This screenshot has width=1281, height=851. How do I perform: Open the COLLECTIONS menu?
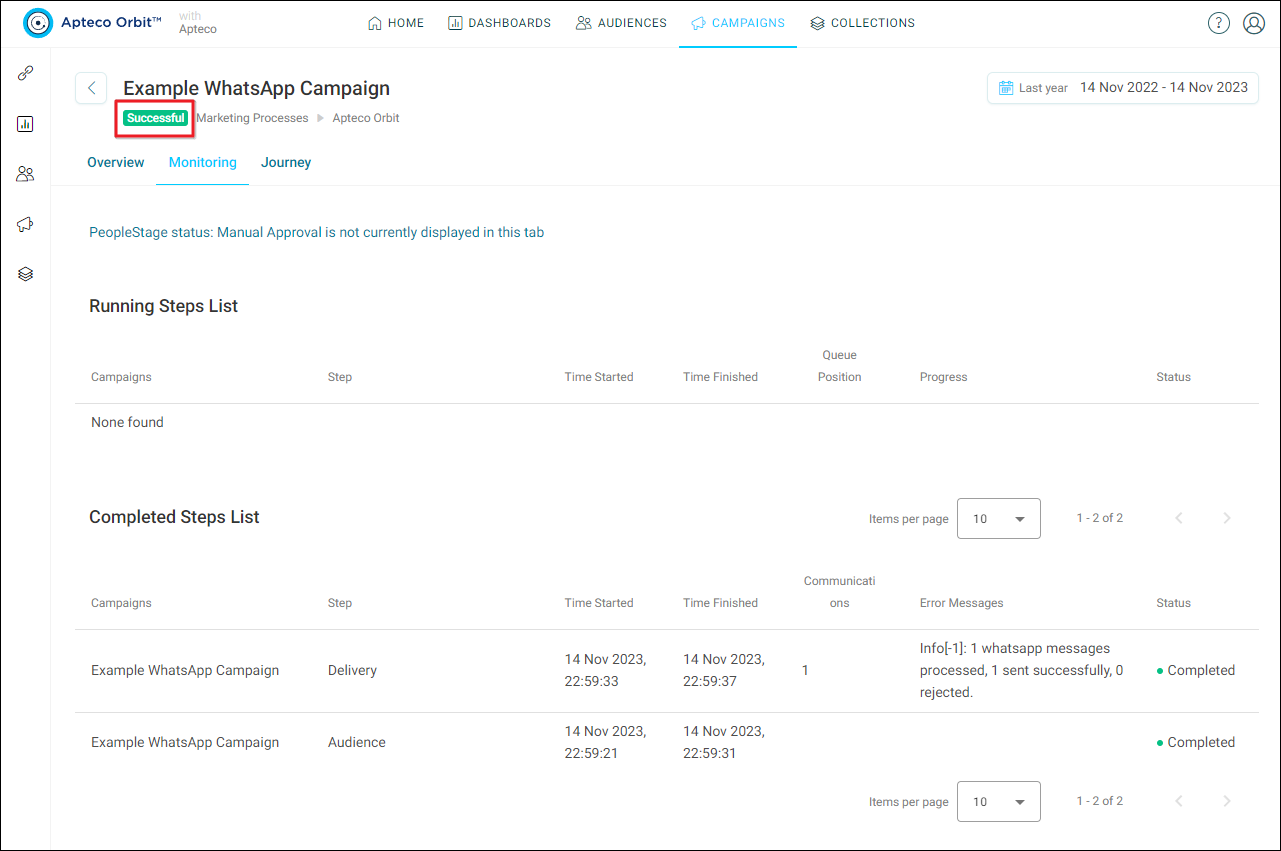pyautogui.click(x=862, y=23)
